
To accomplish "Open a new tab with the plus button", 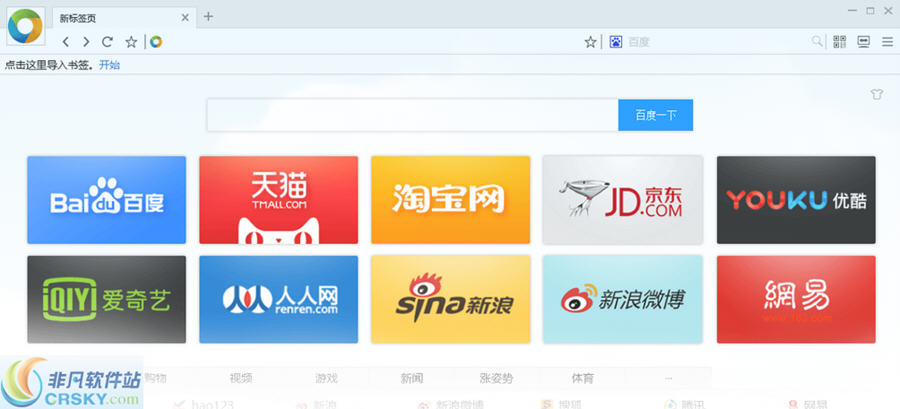I will pos(208,17).
